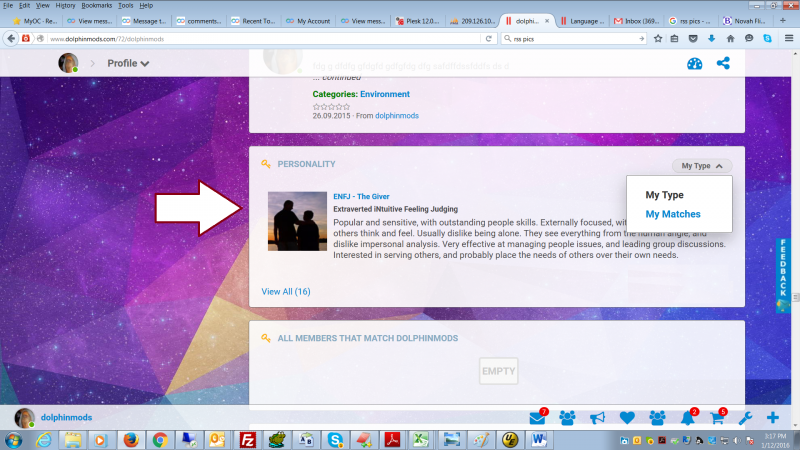Expand the Profile dropdown menu

128,64
